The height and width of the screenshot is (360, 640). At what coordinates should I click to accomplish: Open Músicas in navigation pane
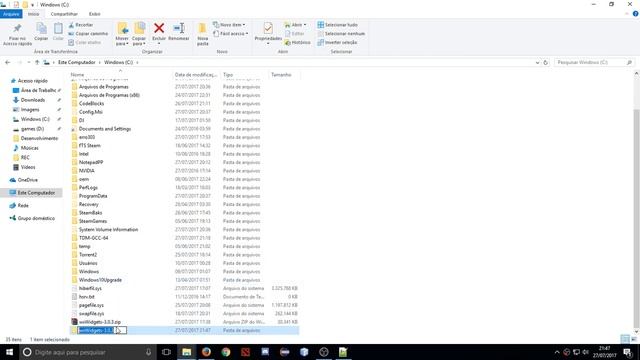pos(29,148)
